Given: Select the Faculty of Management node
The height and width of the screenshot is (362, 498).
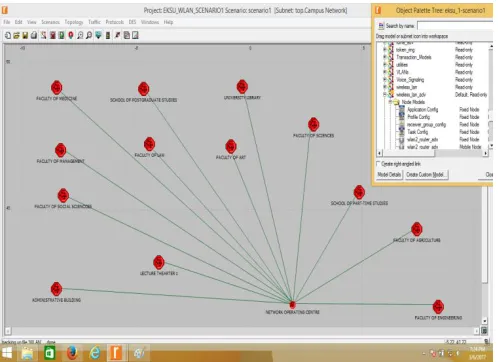Looking at the screenshot, I should [61, 150].
